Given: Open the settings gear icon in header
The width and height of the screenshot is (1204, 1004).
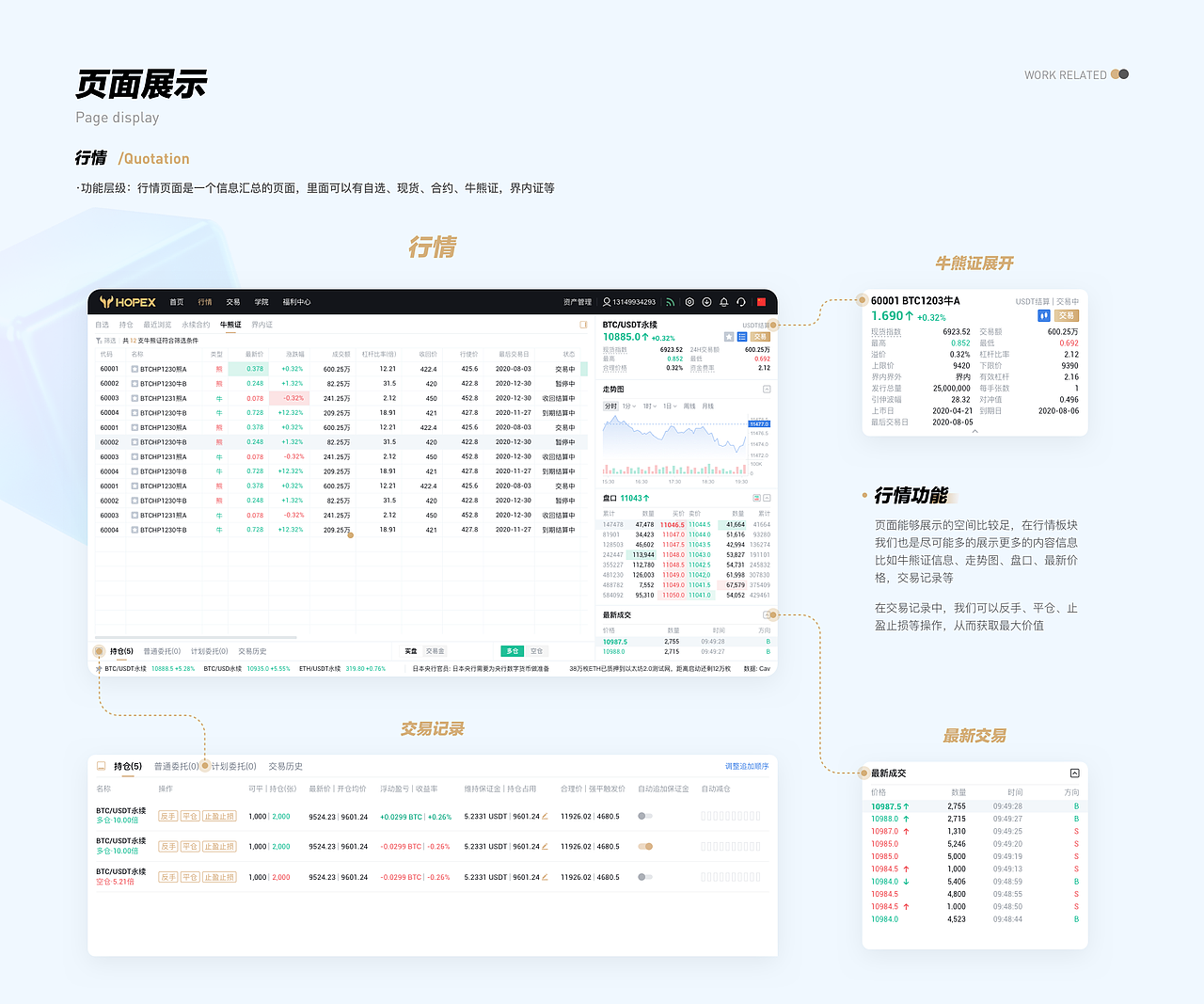Looking at the screenshot, I should 689,302.
